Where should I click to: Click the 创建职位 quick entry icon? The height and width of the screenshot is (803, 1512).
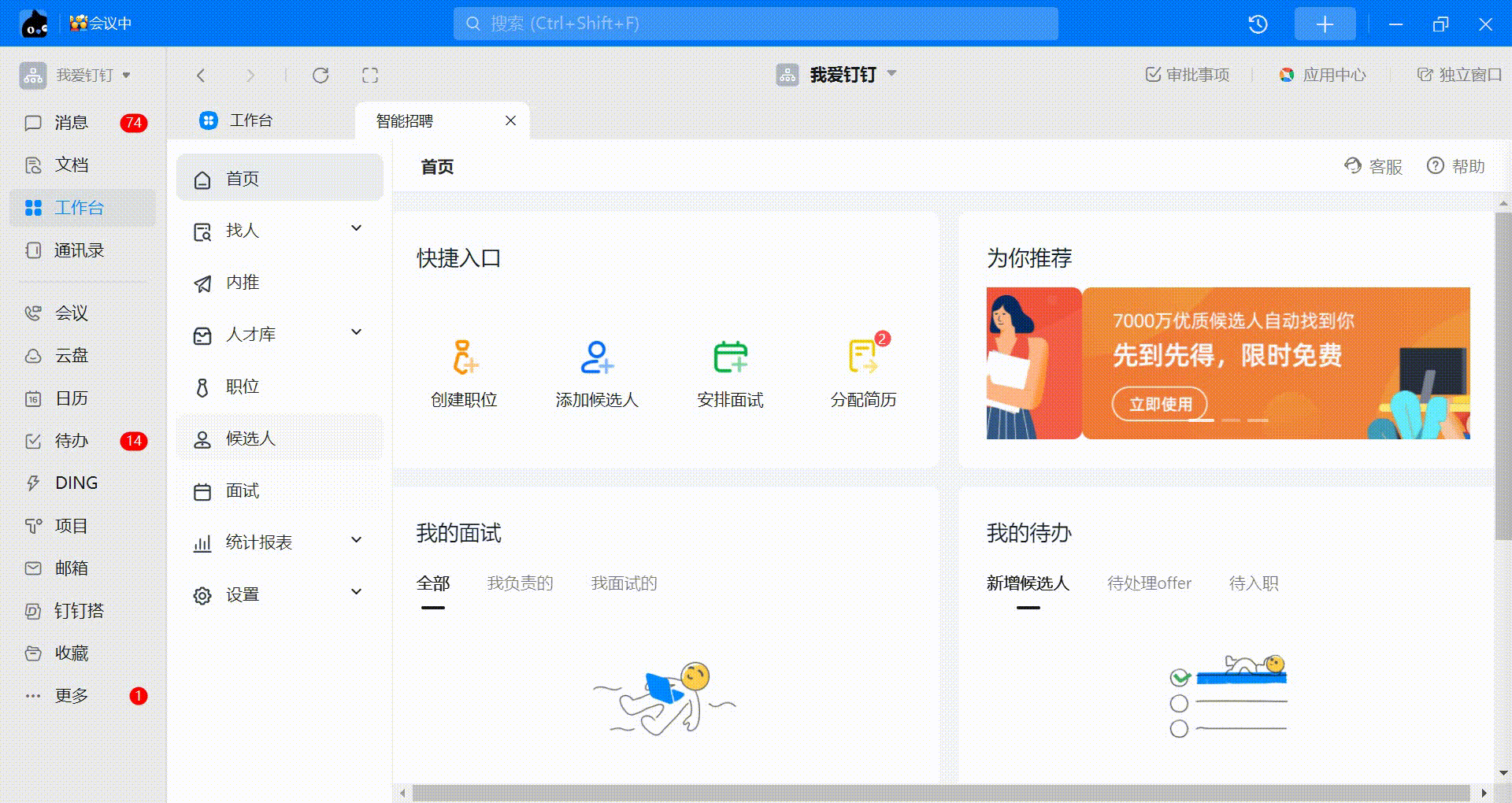click(x=464, y=357)
